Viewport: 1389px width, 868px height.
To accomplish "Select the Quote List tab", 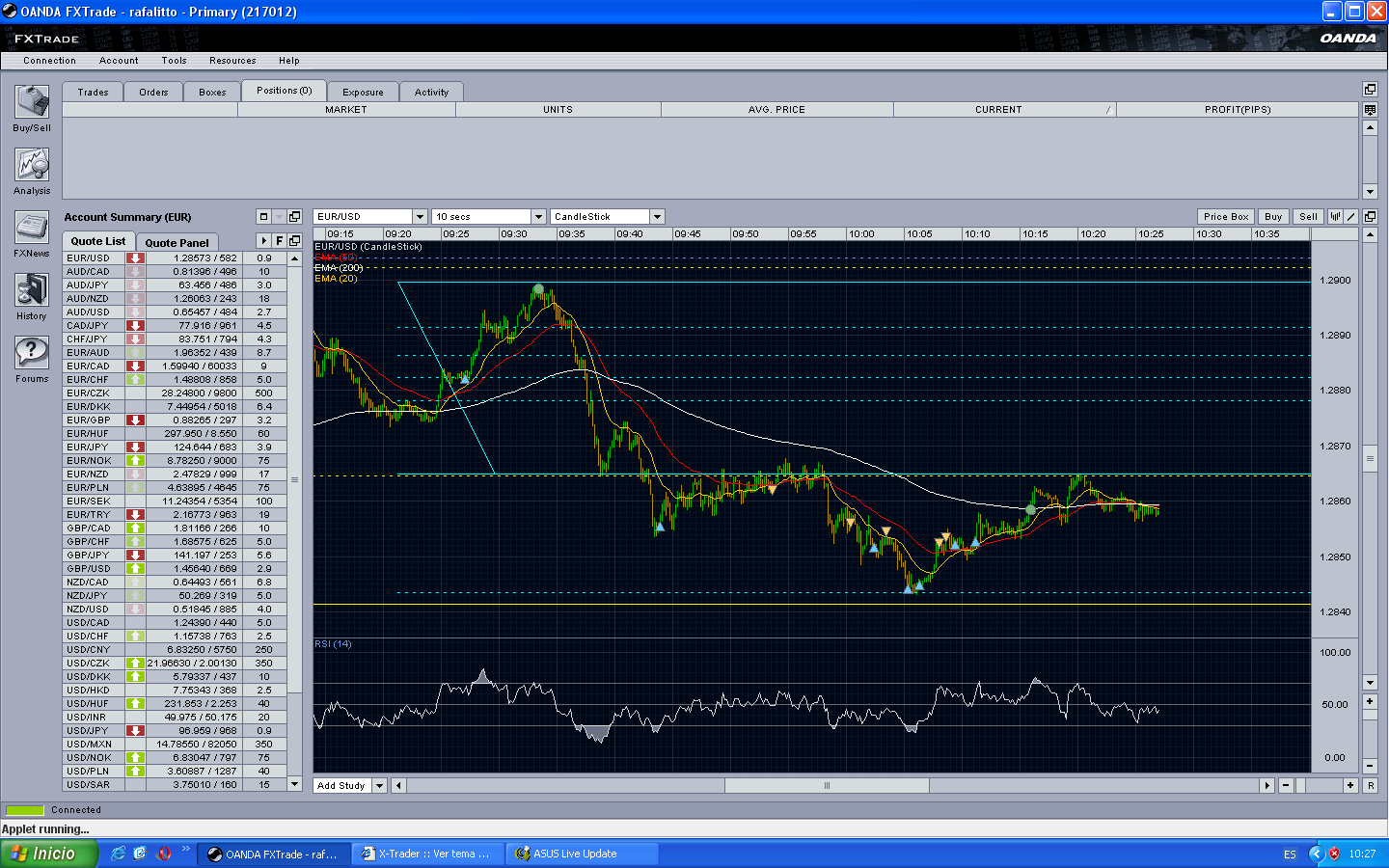I will (98, 241).
